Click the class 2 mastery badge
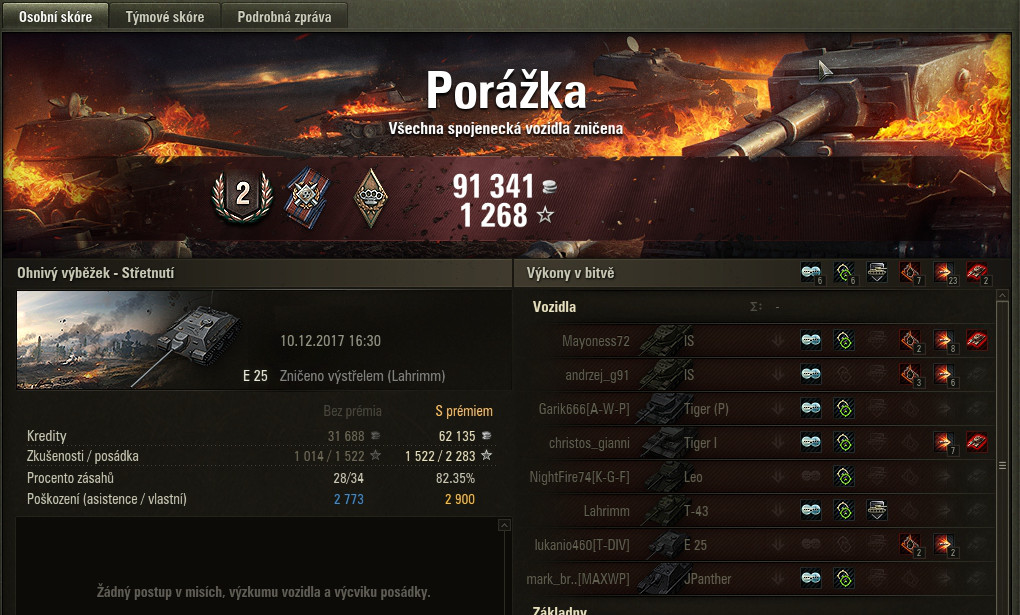 [242, 195]
